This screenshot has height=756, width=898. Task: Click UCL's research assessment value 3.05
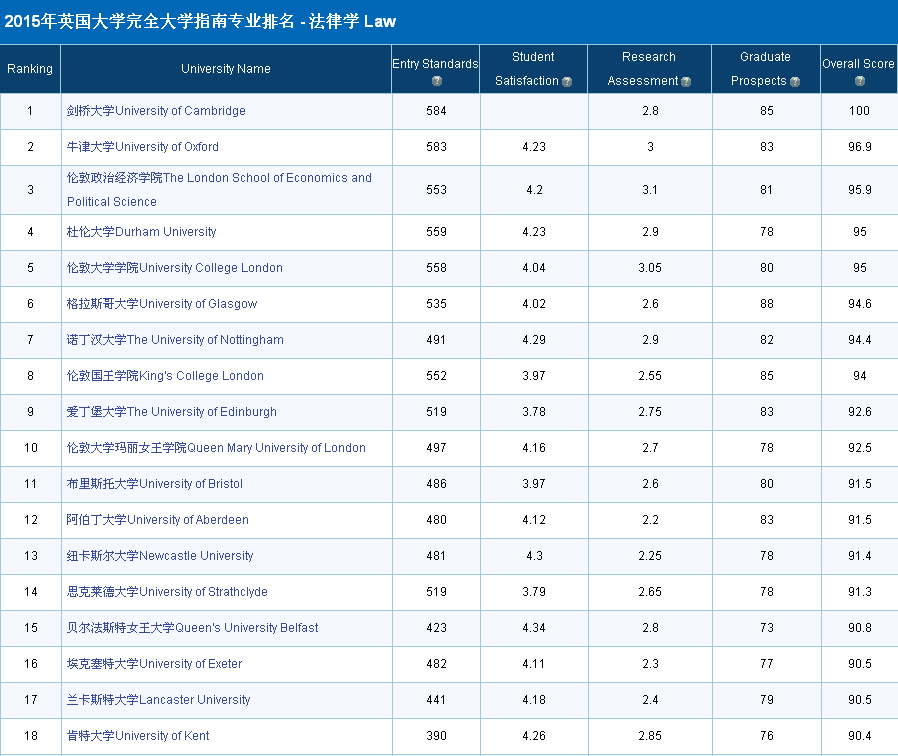(x=650, y=267)
